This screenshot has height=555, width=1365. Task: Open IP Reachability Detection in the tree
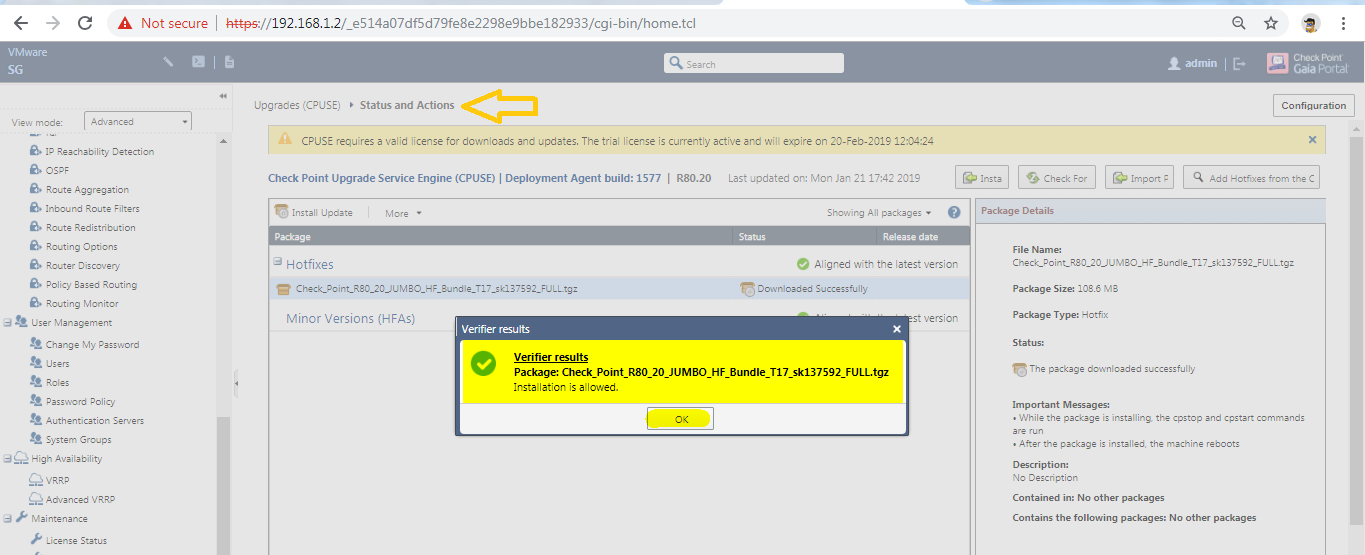(99, 152)
